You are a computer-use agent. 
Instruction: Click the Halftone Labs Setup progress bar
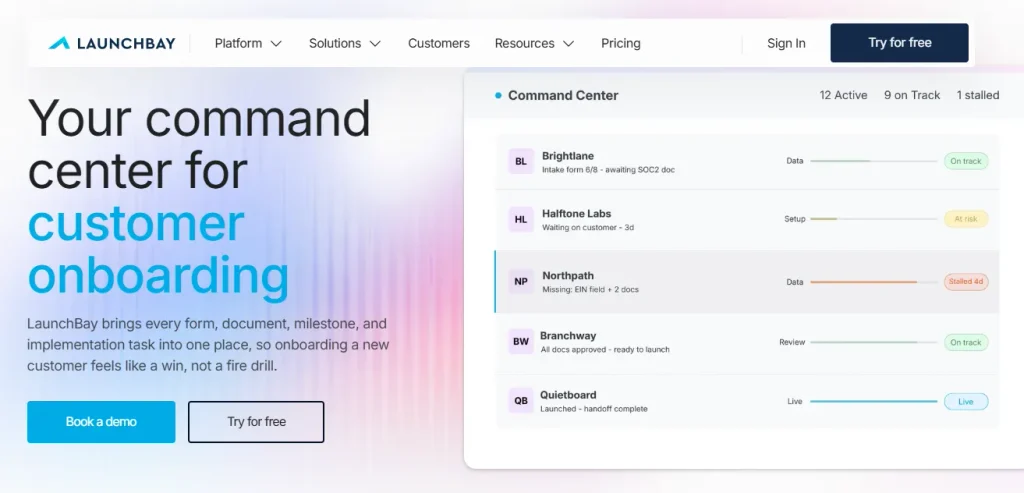[x=873, y=219]
